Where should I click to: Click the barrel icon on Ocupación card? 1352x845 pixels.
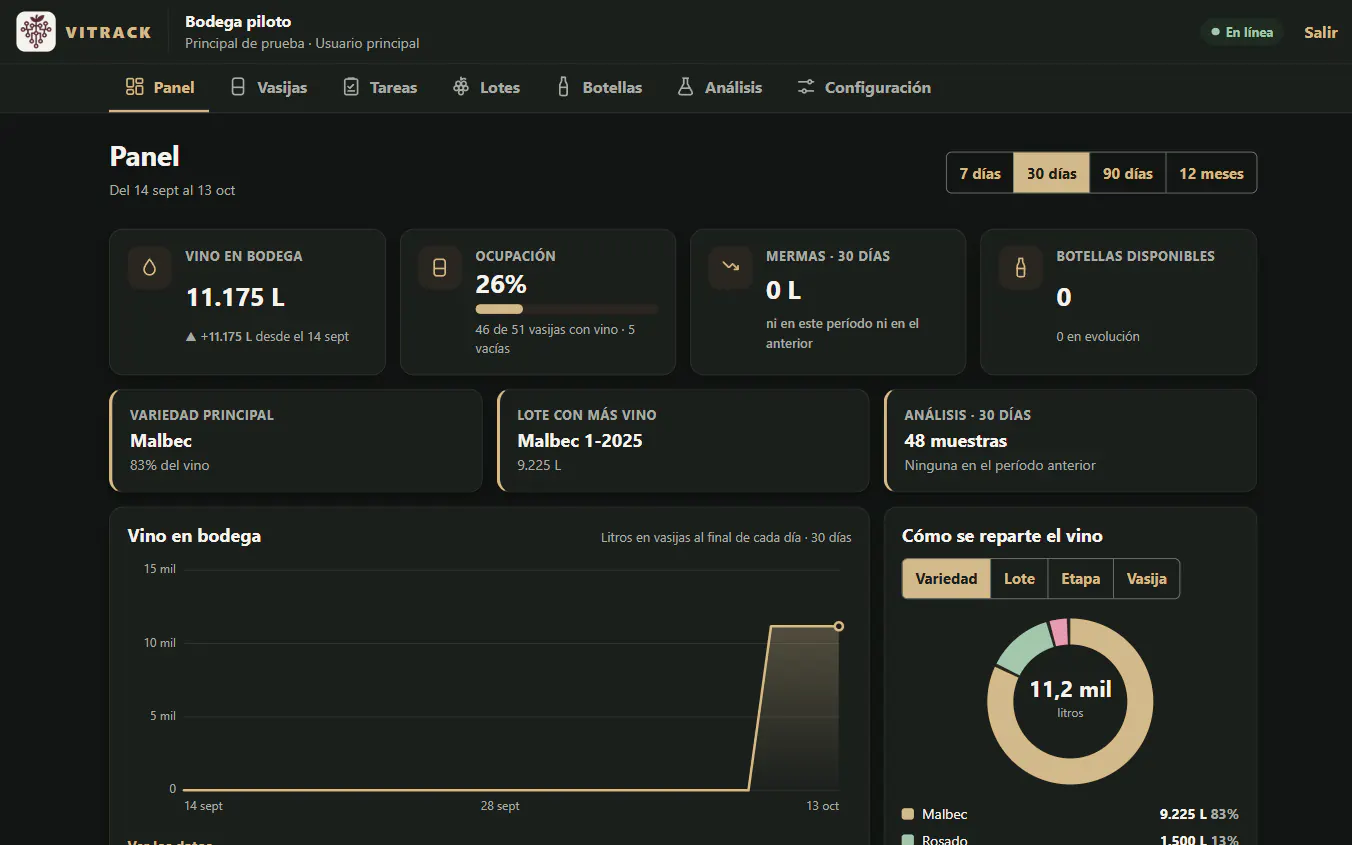click(x=439, y=268)
